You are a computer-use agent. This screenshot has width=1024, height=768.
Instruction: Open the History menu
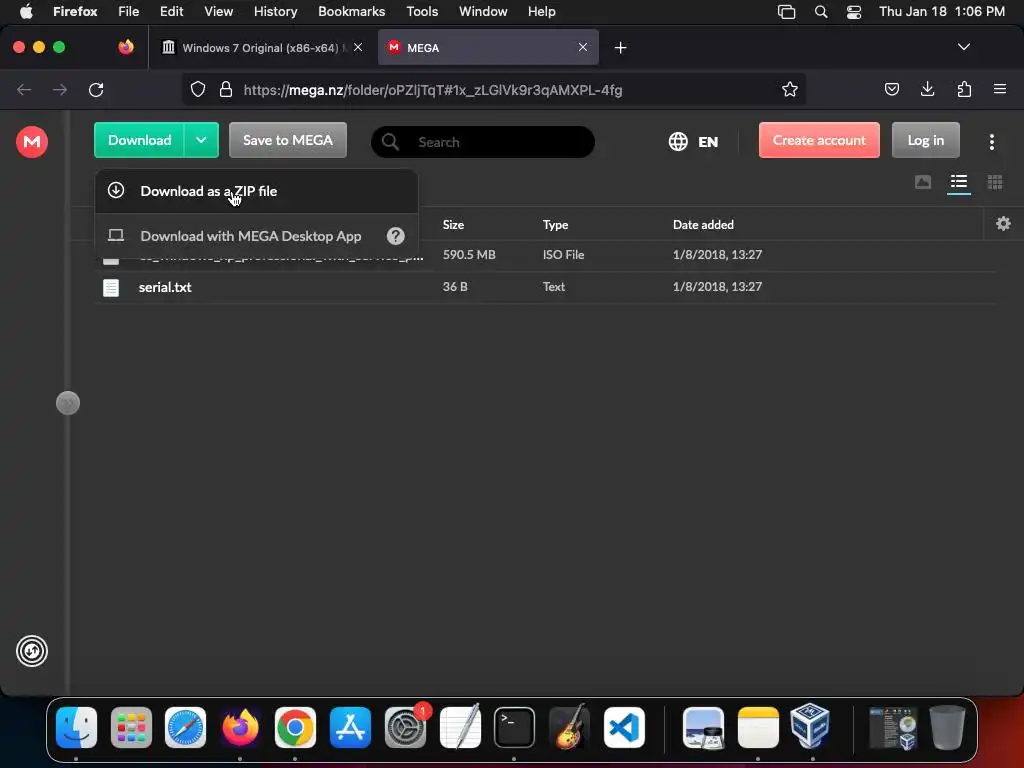(x=275, y=11)
